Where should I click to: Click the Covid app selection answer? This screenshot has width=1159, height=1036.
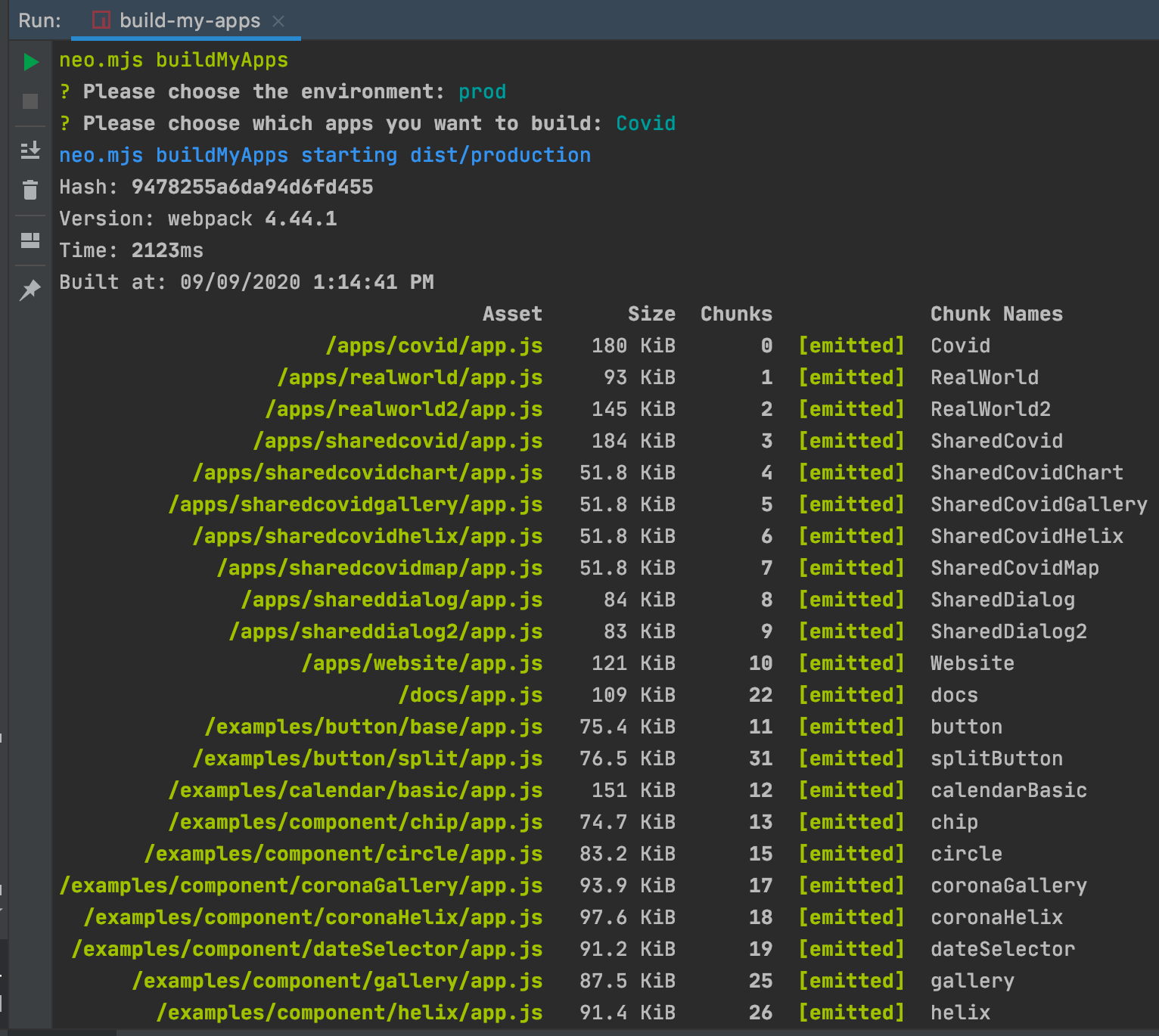pyautogui.click(x=646, y=123)
